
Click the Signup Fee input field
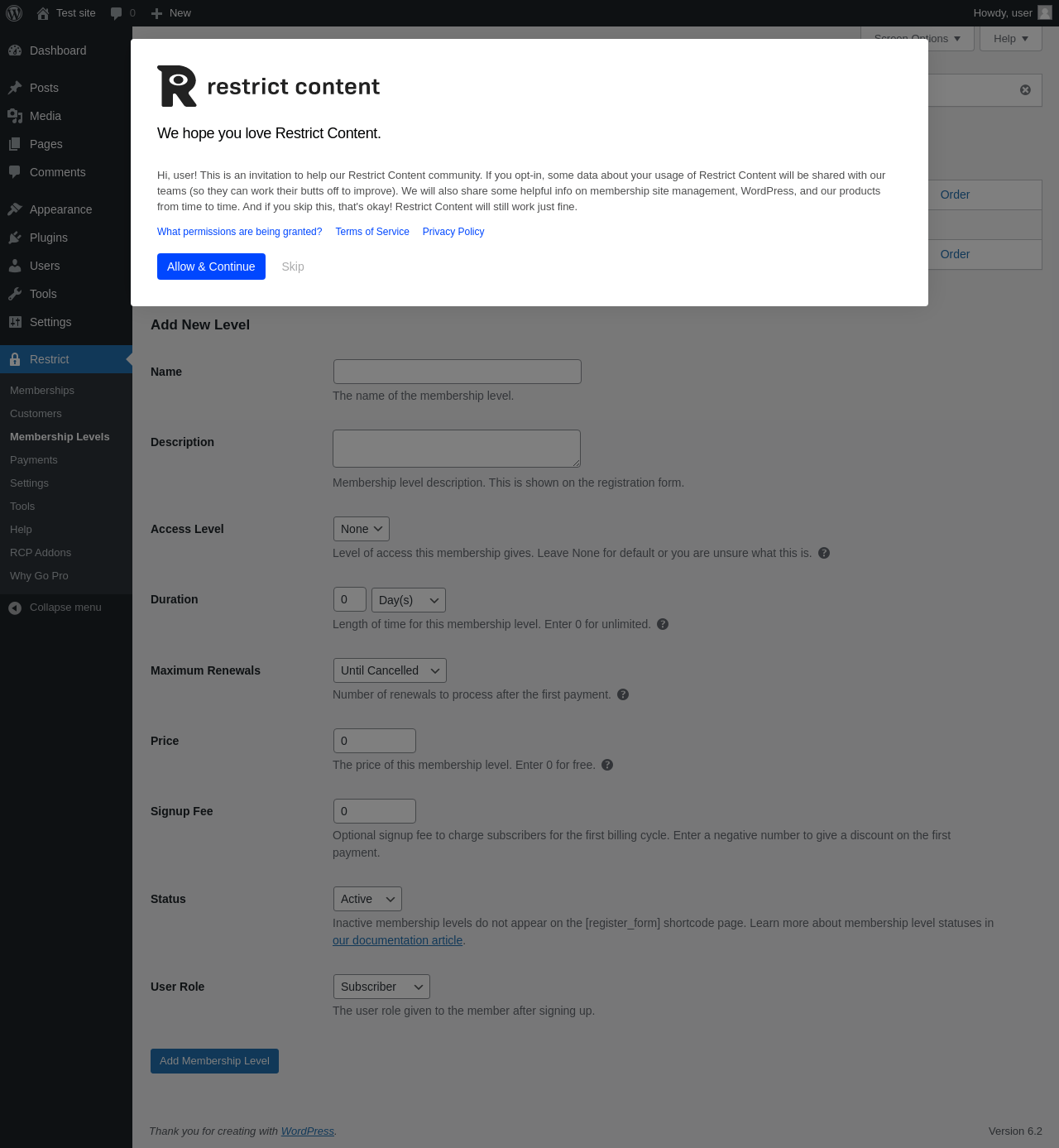pyautogui.click(x=375, y=811)
